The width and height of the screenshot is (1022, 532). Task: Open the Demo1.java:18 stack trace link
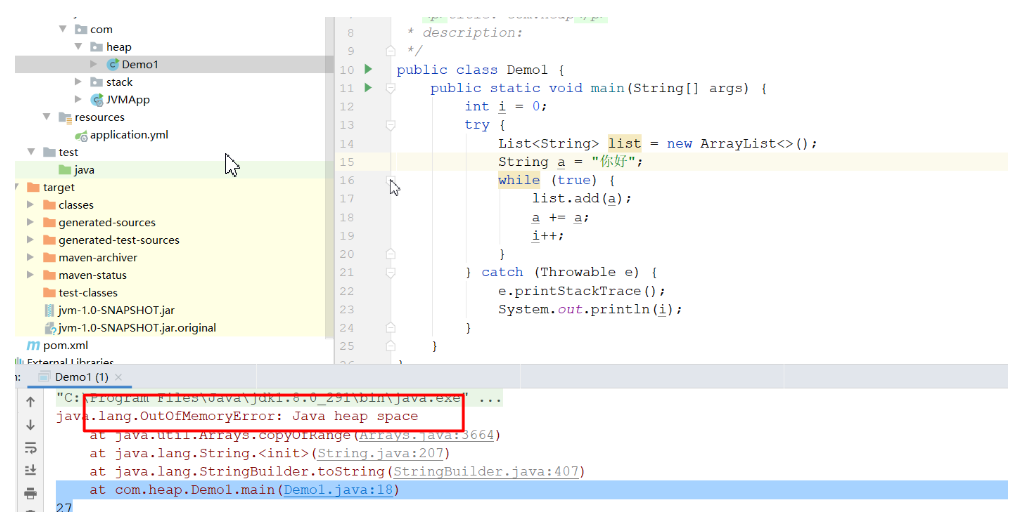[339, 490]
